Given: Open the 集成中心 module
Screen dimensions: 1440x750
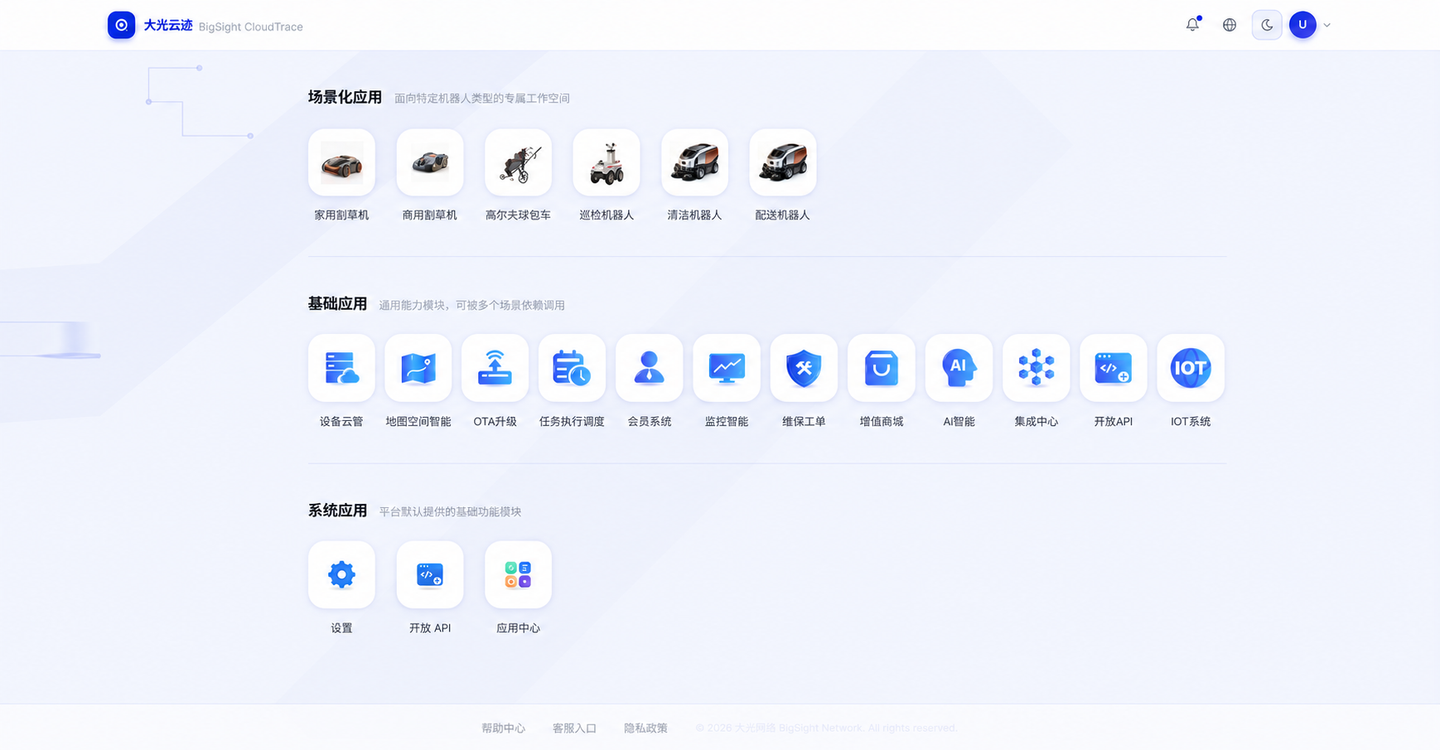Looking at the screenshot, I should coord(1036,368).
